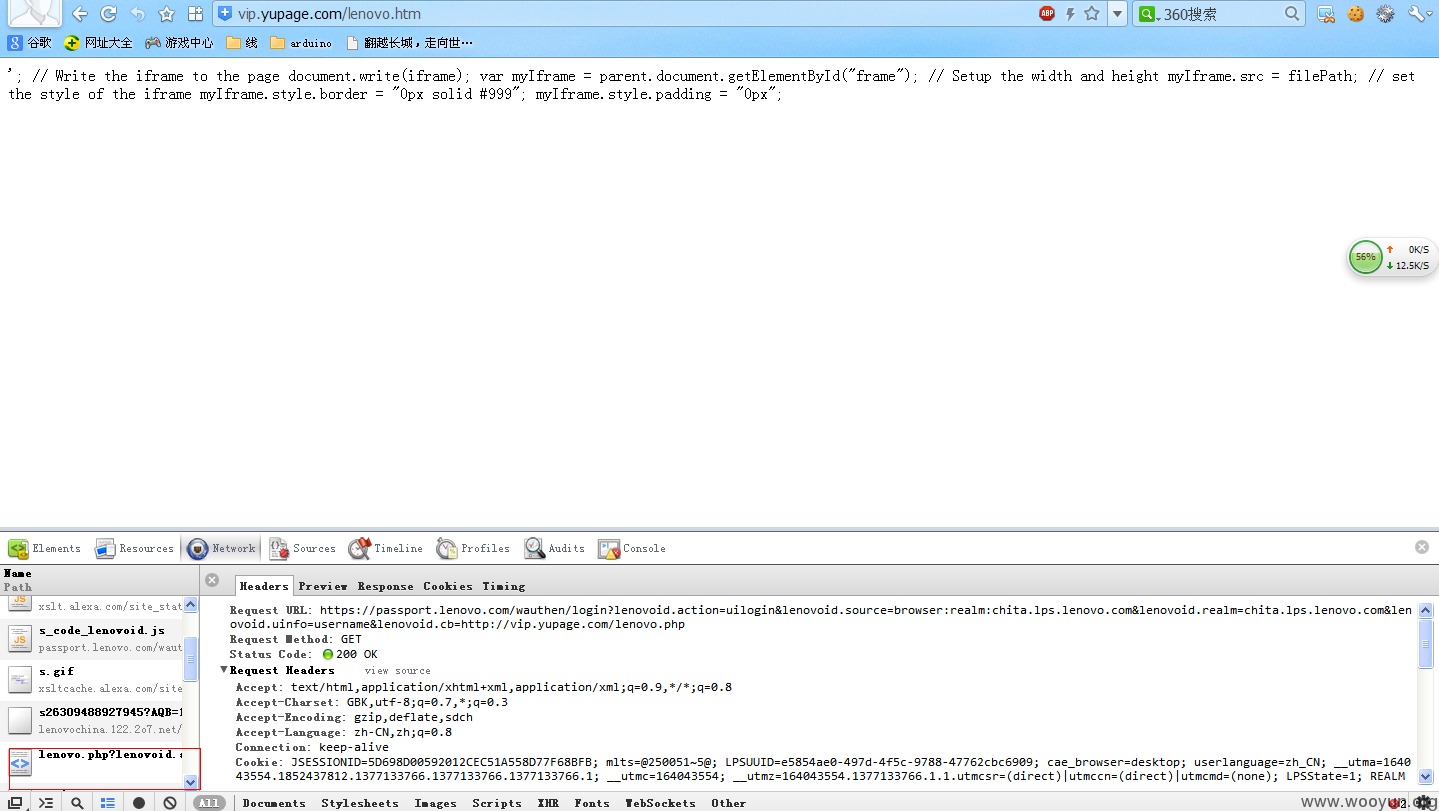This screenshot has height=811, width=1439.
Task: Bookmark page with the star icon left of address bar
Action: [166, 14]
